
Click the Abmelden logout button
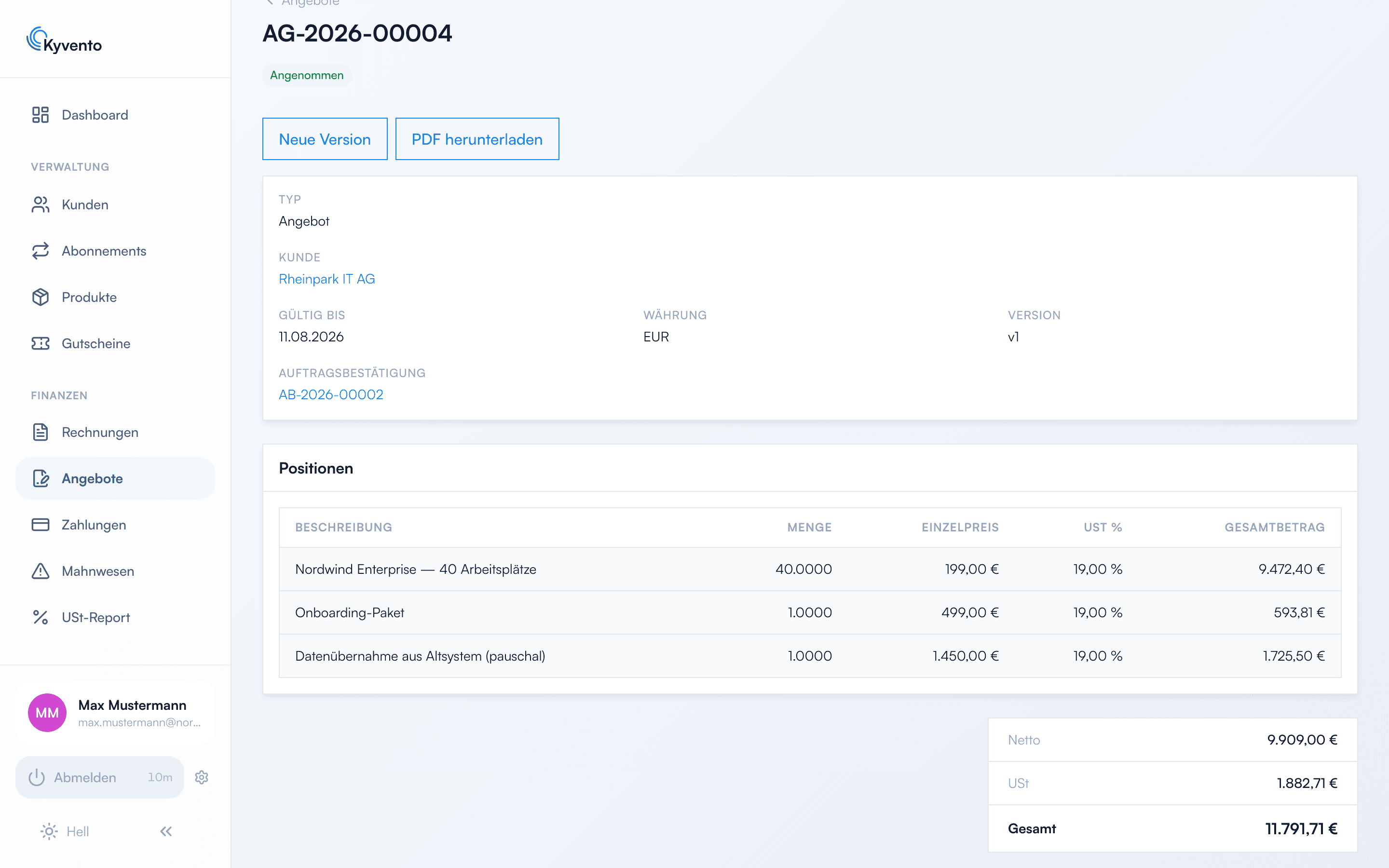[100, 777]
